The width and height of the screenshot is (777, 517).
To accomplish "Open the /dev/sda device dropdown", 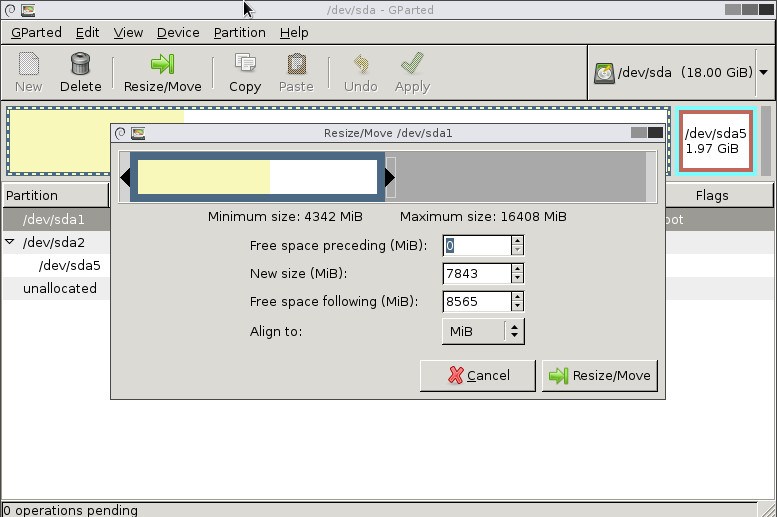I will [764, 72].
